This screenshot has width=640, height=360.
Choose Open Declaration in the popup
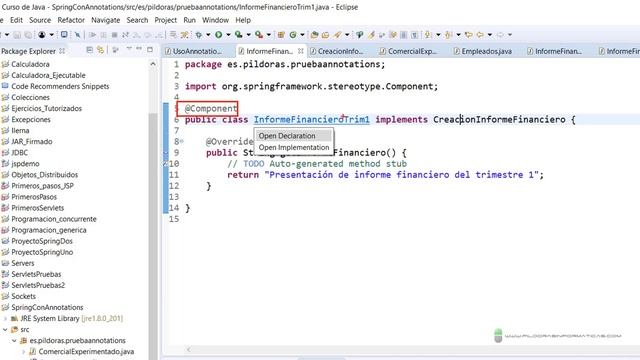(x=293, y=136)
